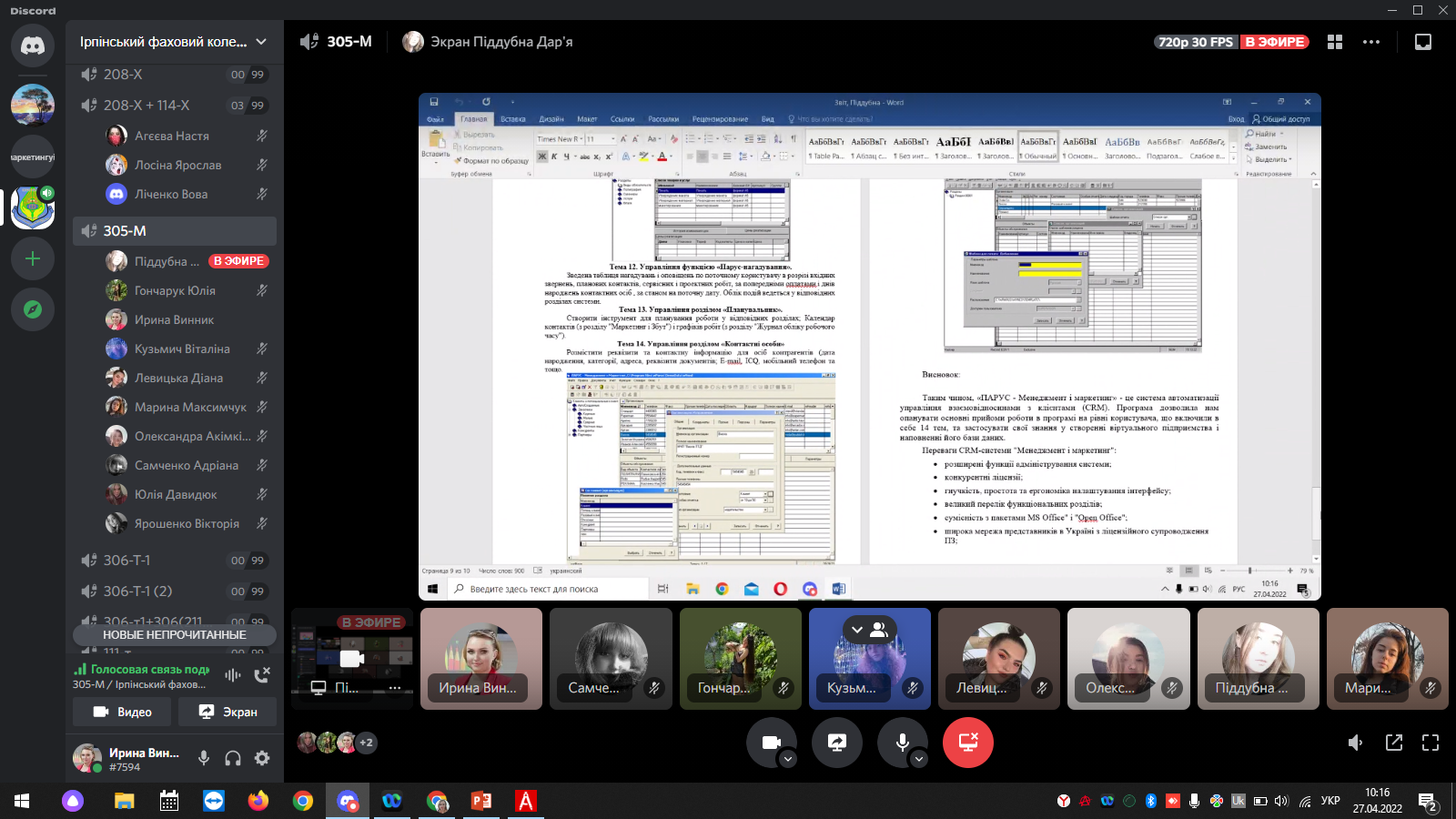This screenshot has width=1456, height=819.
Task: Click the Видео button
Action: coord(123,712)
